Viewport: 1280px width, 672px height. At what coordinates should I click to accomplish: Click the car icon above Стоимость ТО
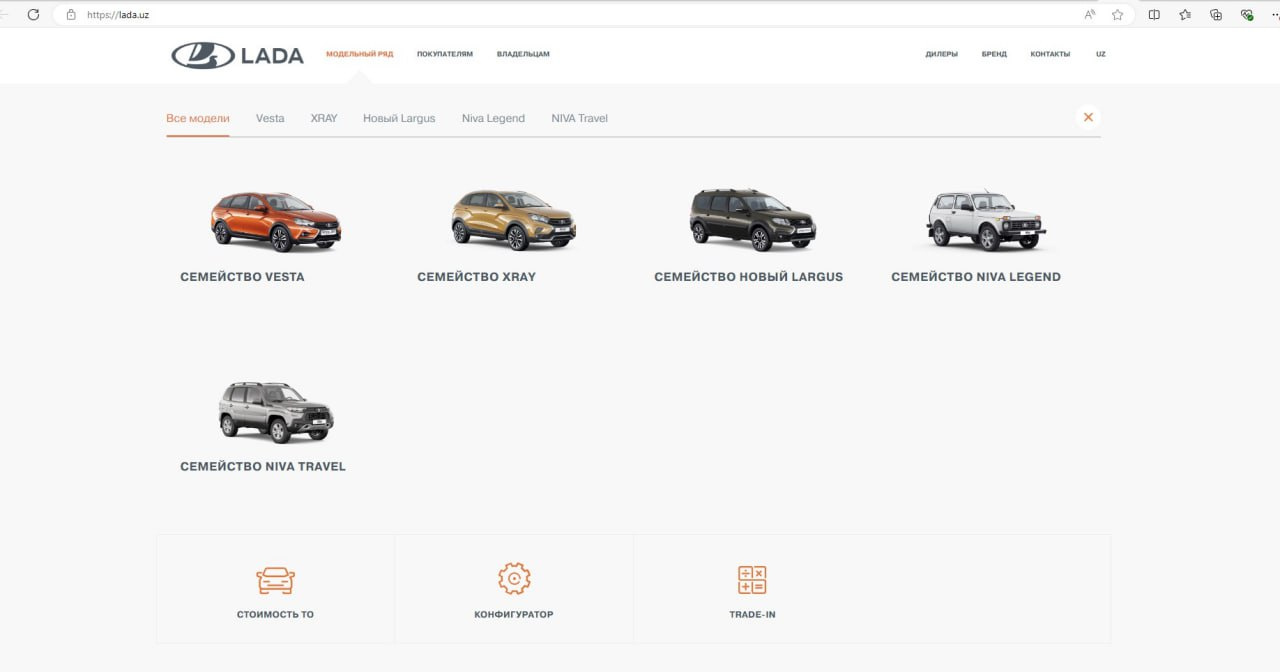pyautogui.click(x=275, y=580)
